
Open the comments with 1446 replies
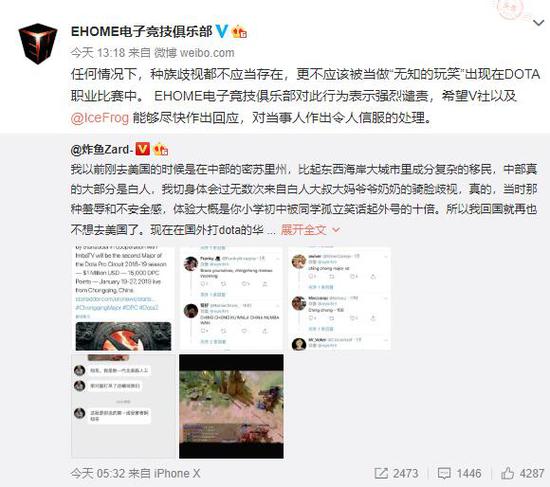click(460, 474)
